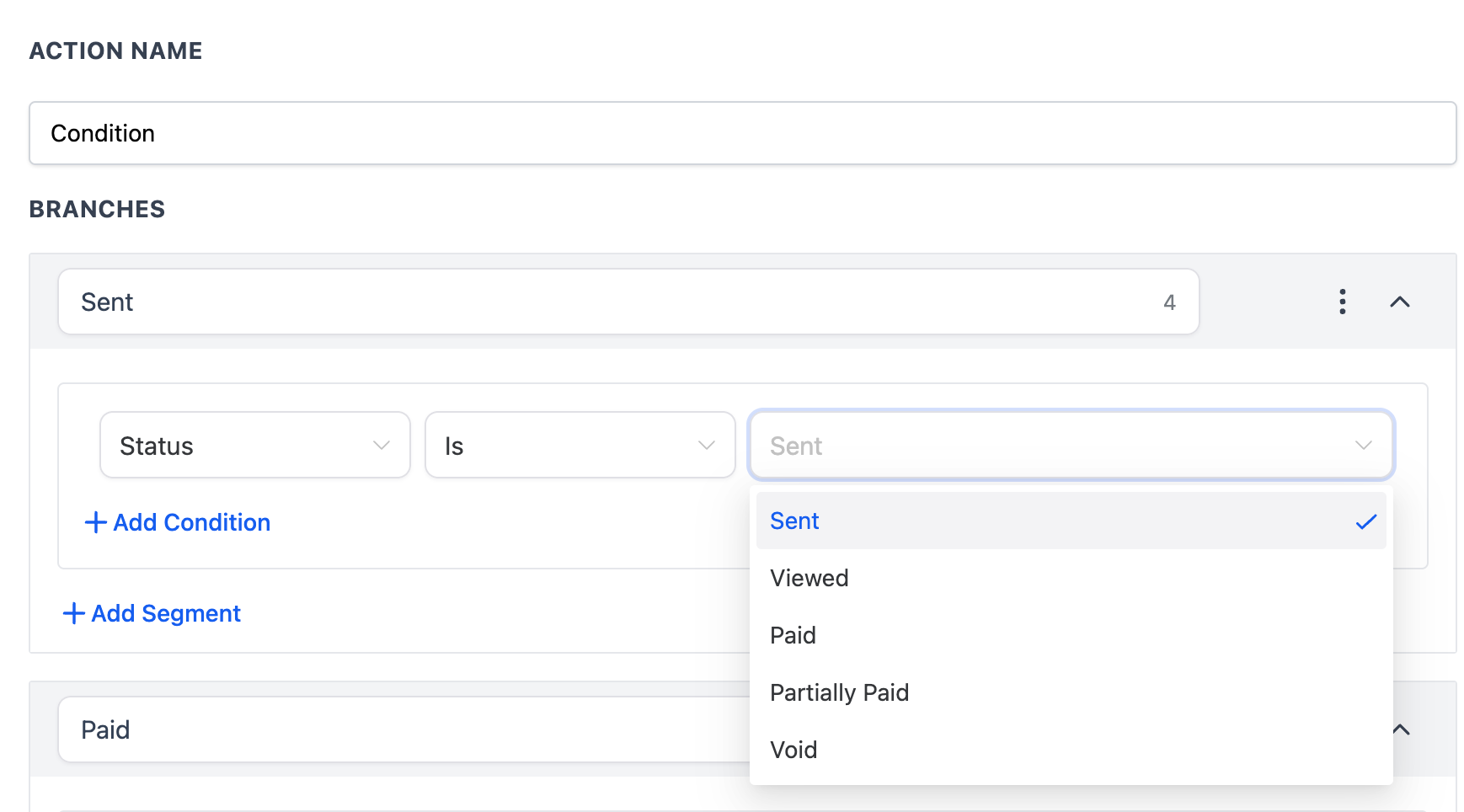Click the Add Segment link text

166,613
